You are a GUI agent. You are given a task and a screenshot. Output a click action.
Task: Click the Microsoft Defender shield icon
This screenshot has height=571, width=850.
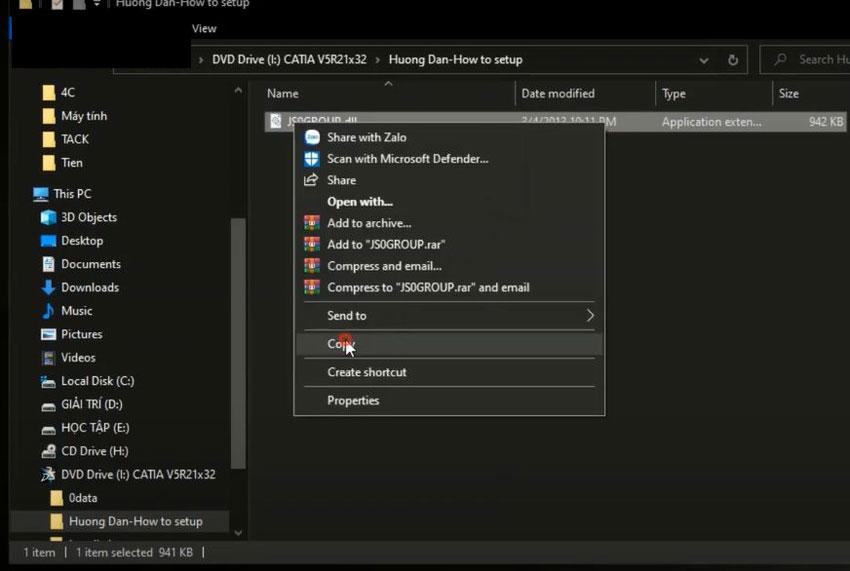(312, 159)
